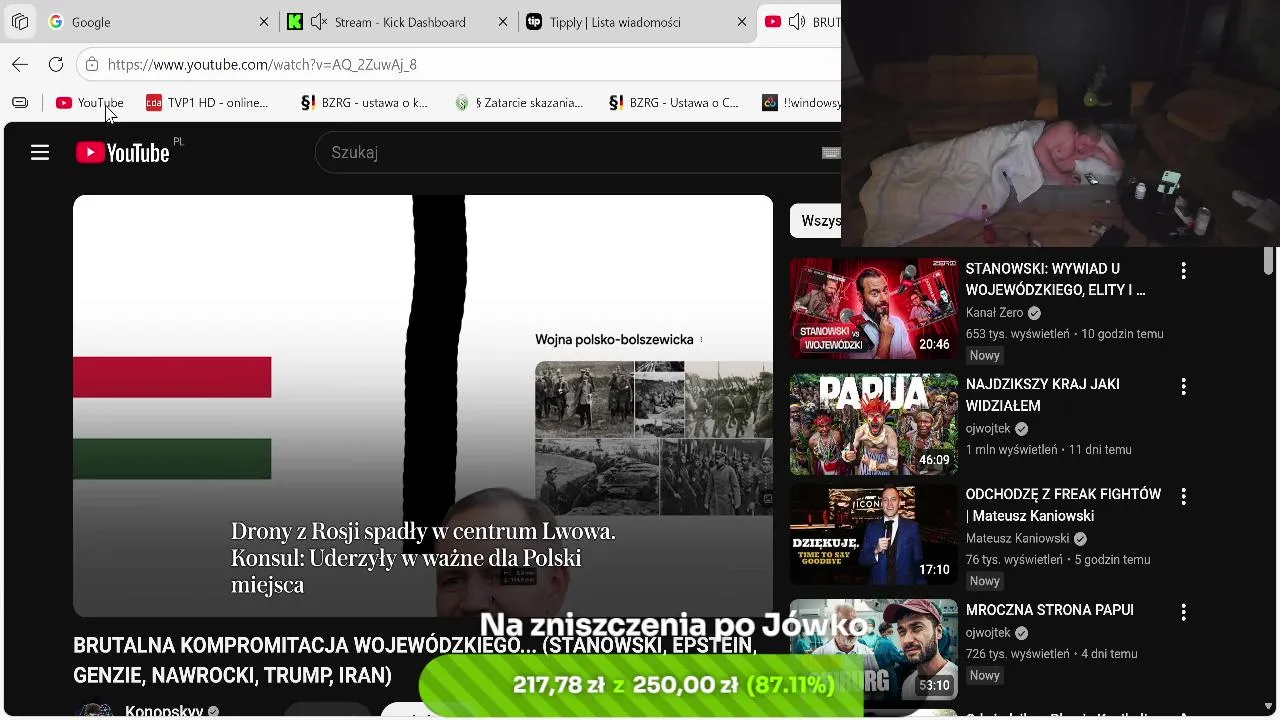Open the !!windowsy bookmark
Image resolution: width=1280 pixels, height=720 pixels.
click(801, 102)
